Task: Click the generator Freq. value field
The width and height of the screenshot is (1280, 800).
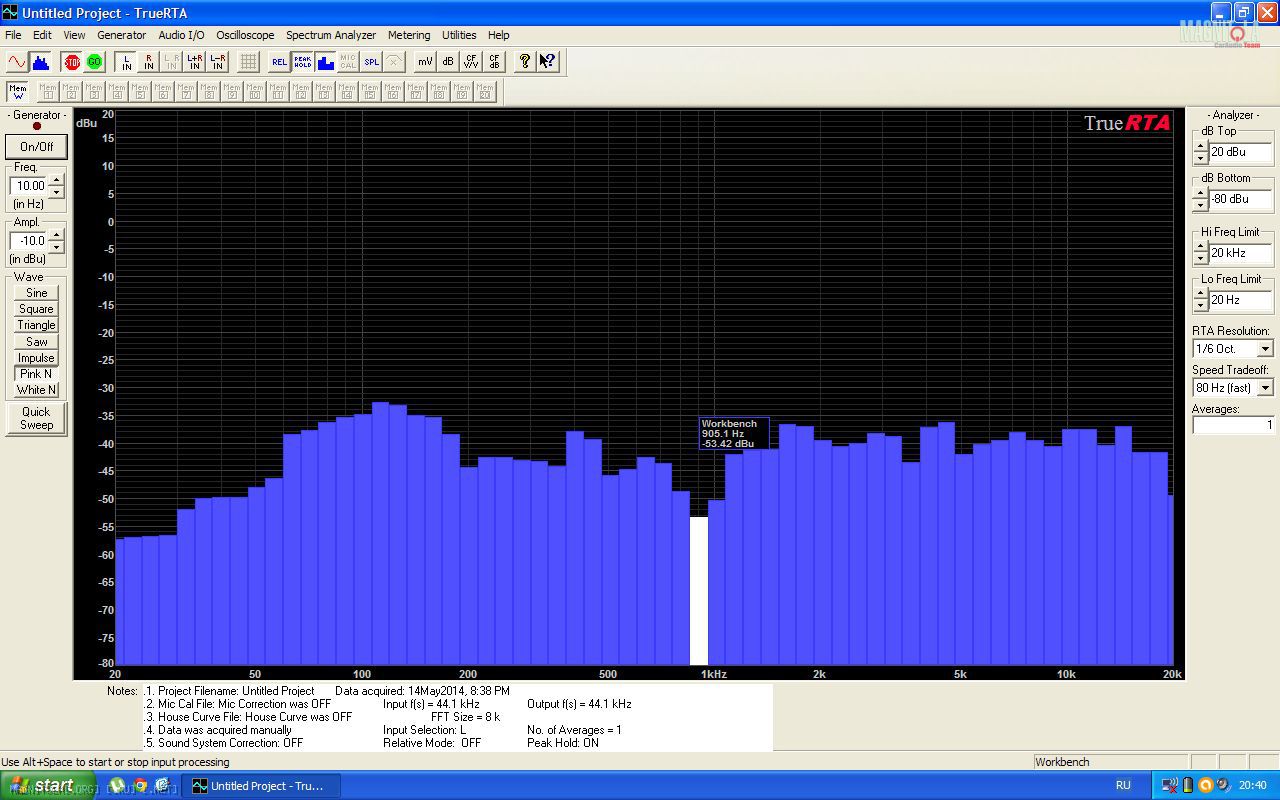Action: pyautogui.click(x=29, y=185)
